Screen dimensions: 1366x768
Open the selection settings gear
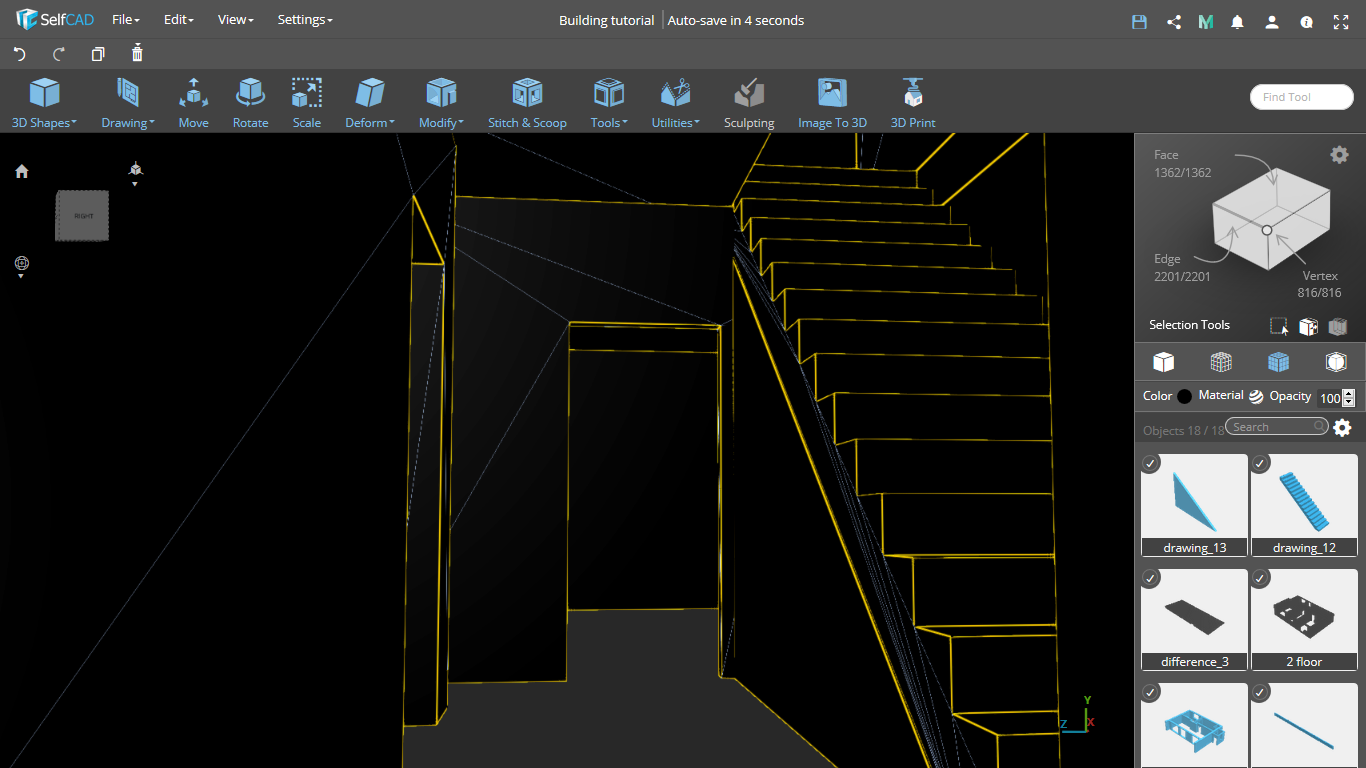tap(1339, 154)
